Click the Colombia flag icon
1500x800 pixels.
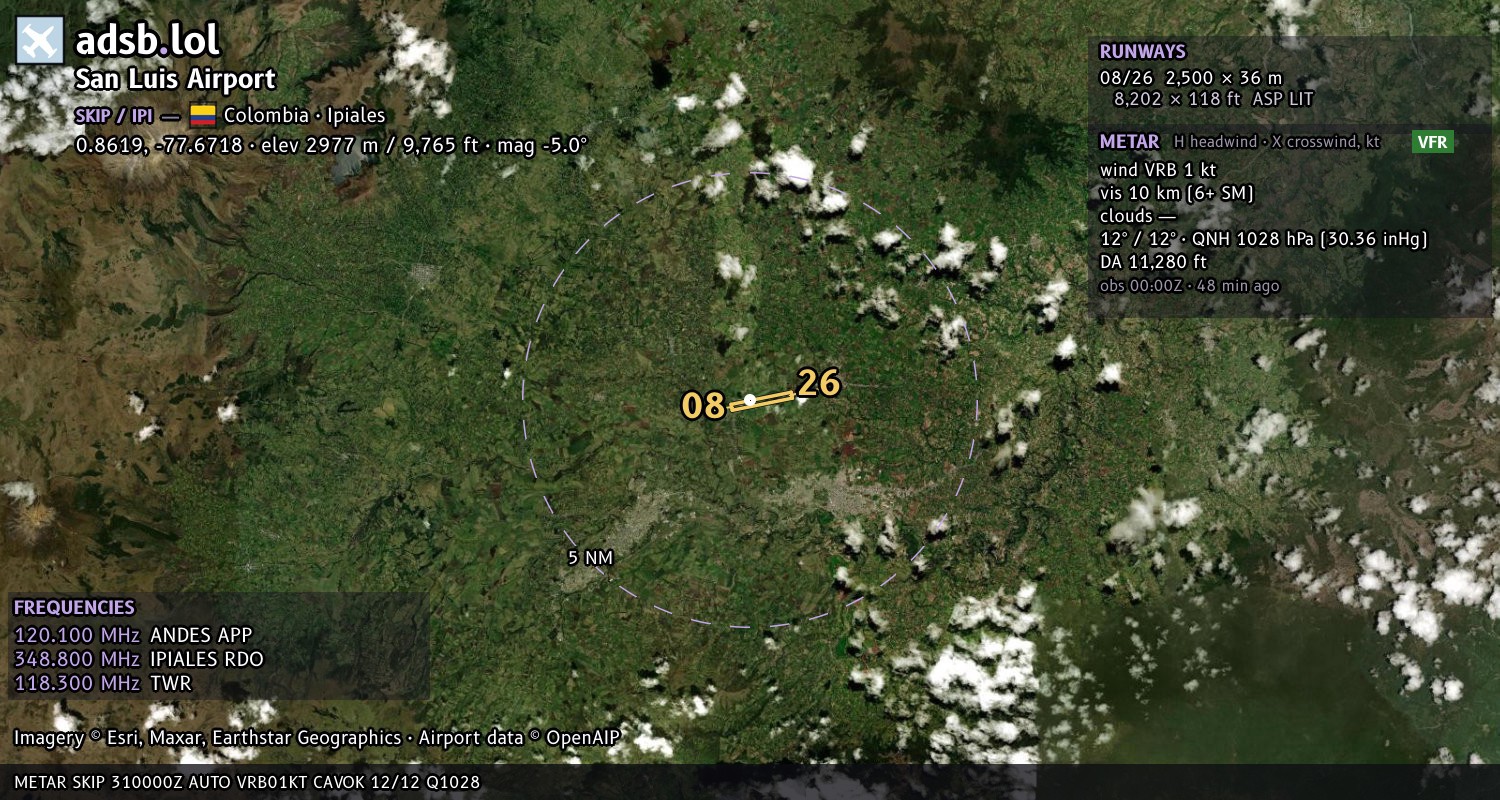click(x=203, y=115)
